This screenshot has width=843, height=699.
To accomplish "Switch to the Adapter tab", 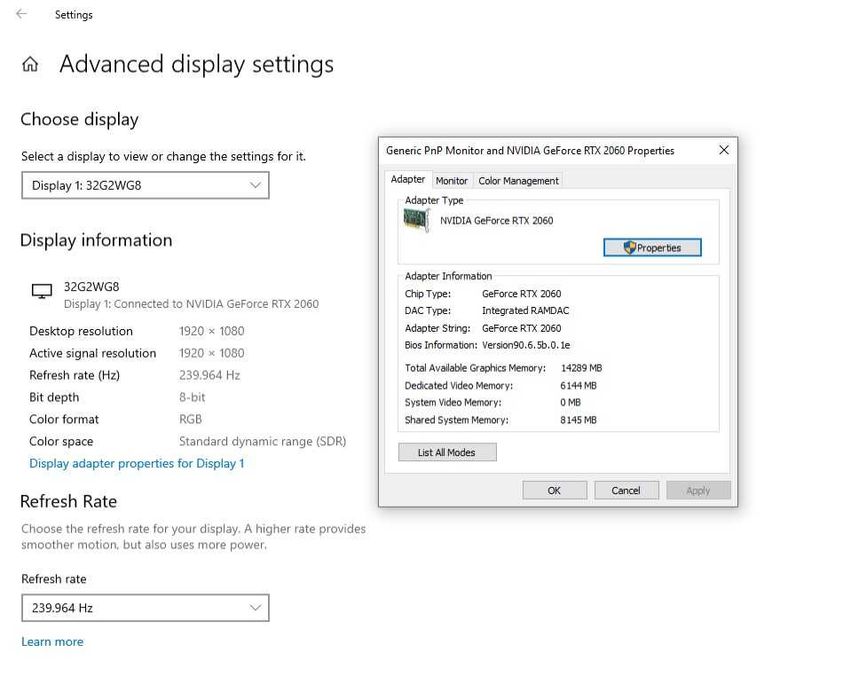I will (x=408, y=180).
